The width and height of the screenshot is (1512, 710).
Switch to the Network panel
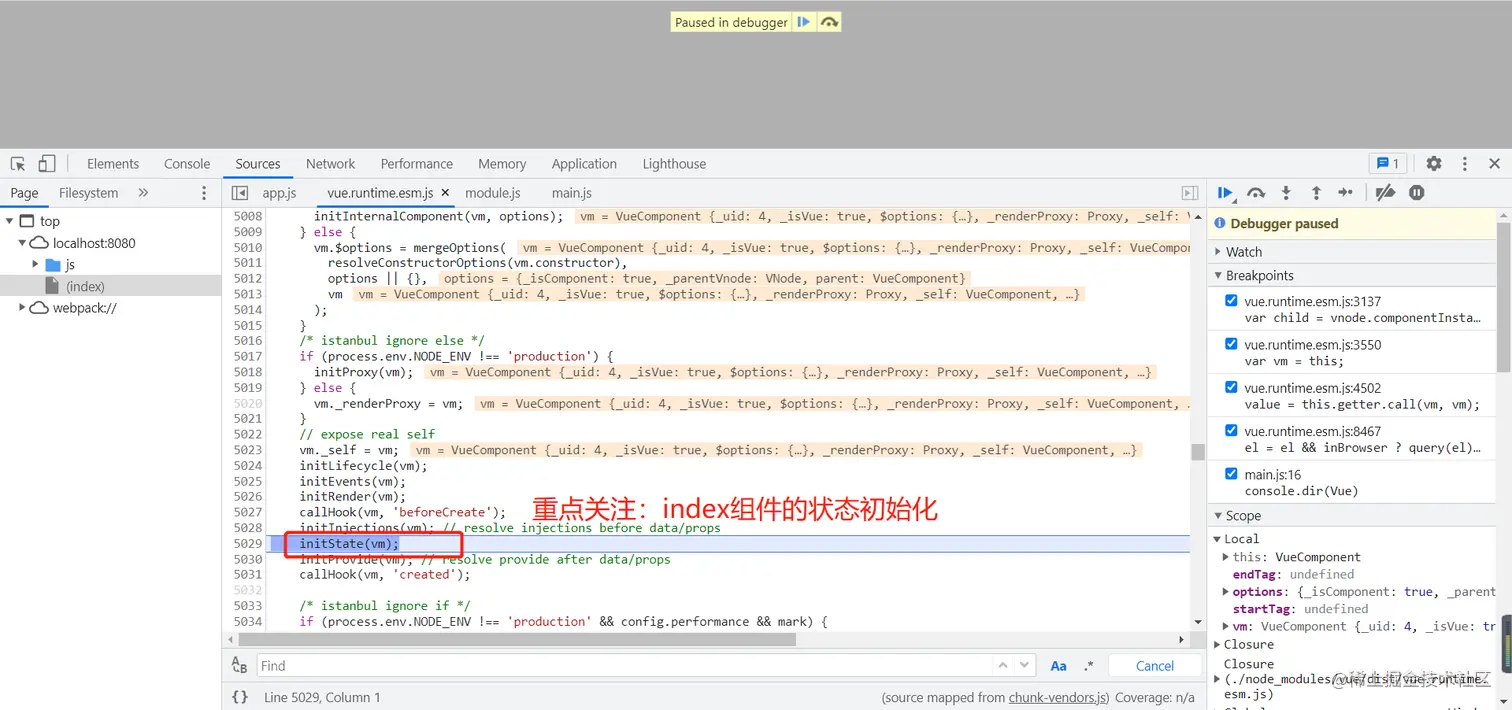pyautogui.click(x=331, y=164)
